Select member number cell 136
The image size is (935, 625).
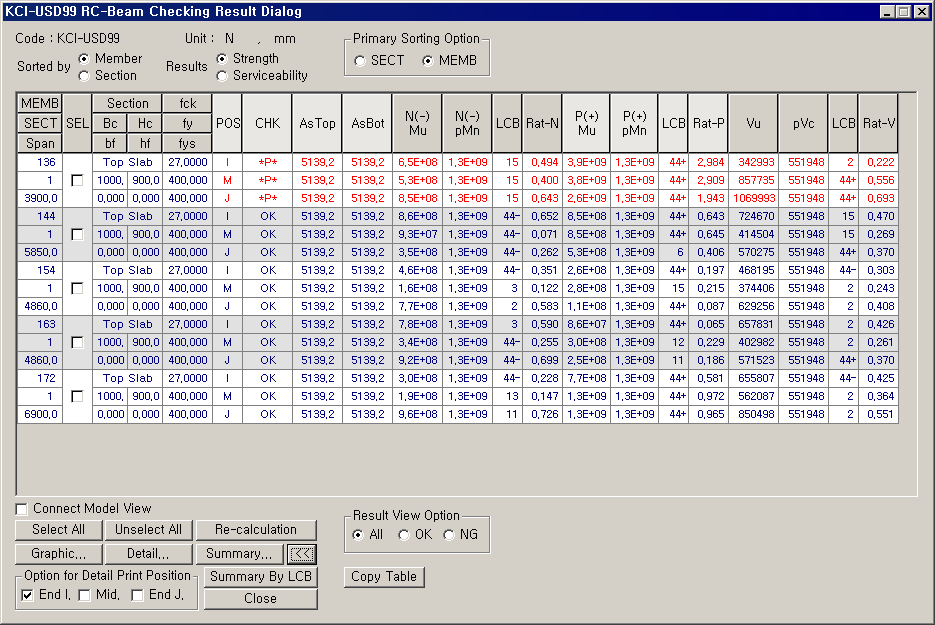point(40,162)
